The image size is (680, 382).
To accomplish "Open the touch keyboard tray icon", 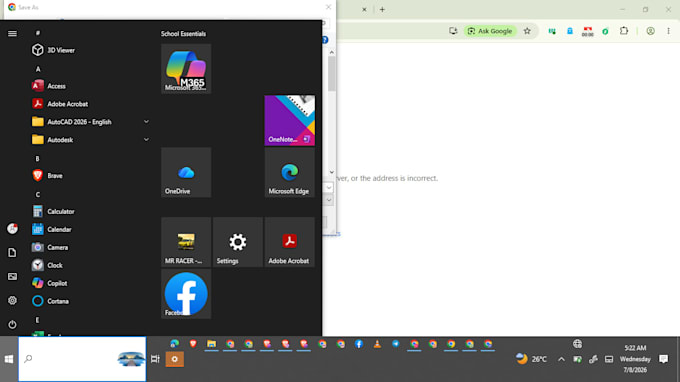I will [609, 359].
